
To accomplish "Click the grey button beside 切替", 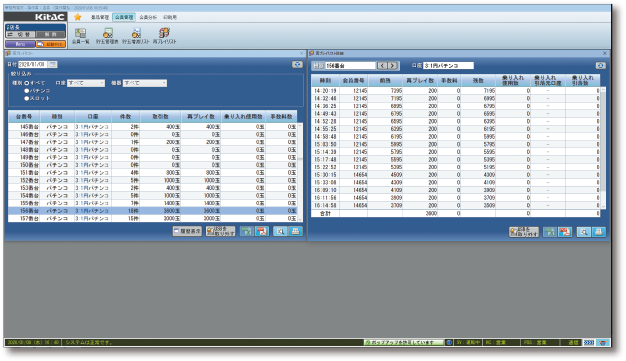I will pyautogui.click(x=51, y=35).
